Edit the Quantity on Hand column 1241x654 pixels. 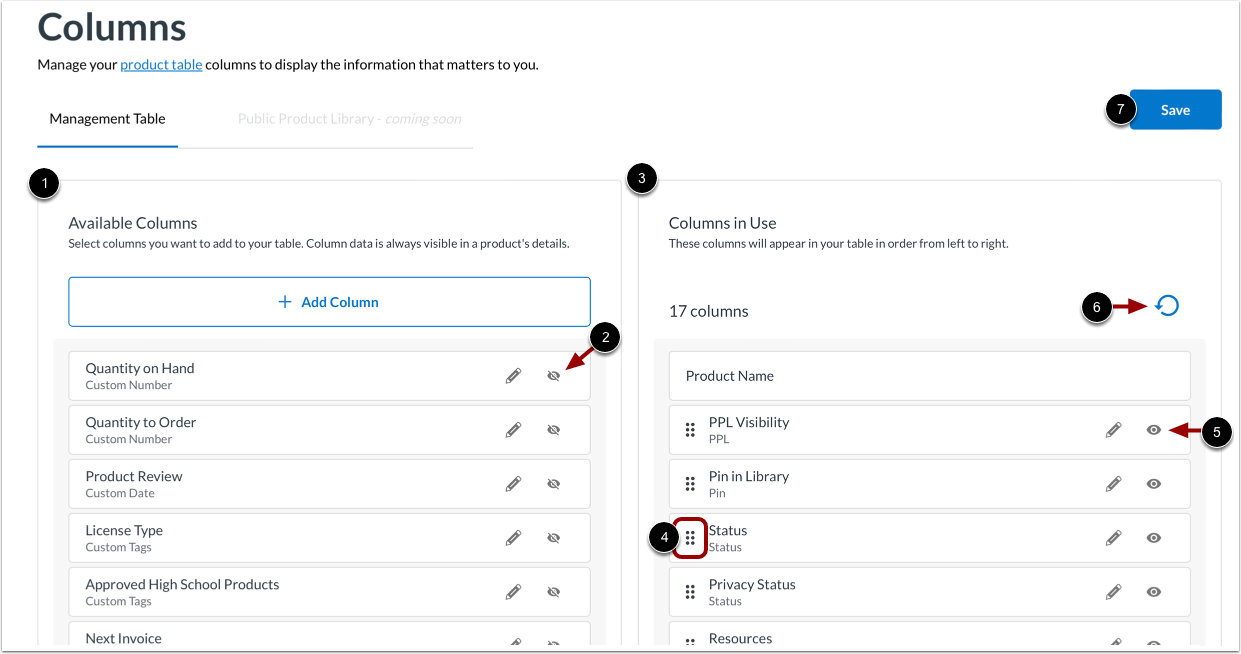[x=513, y=375]
